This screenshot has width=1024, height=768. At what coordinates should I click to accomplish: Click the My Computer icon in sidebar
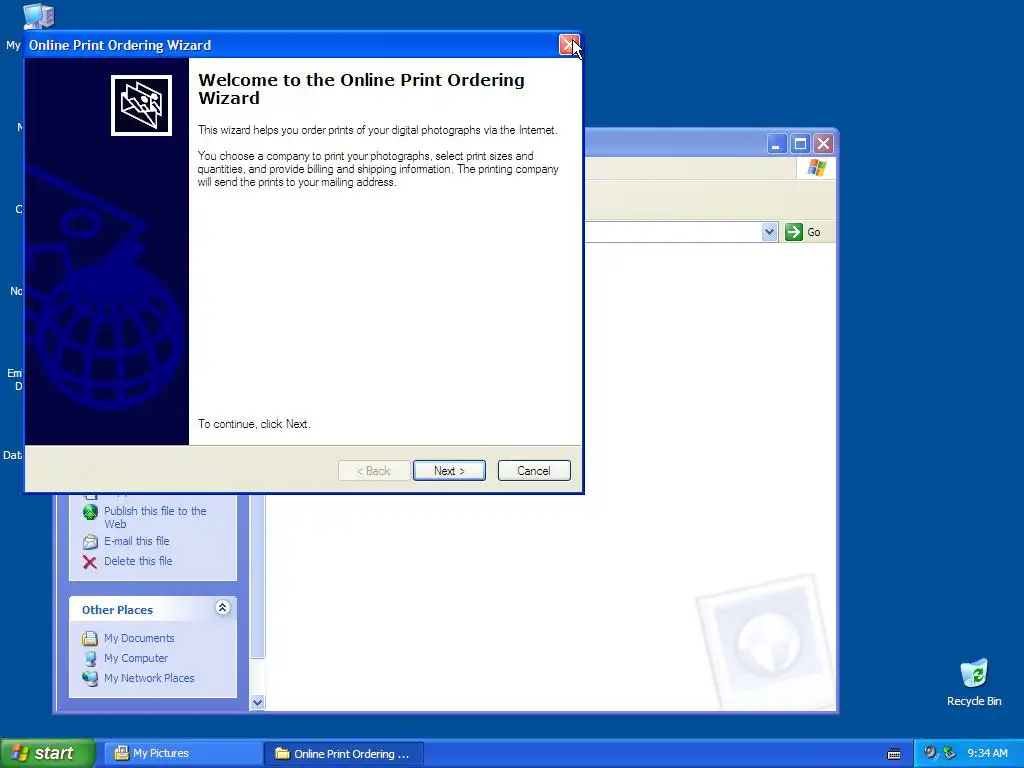(x=90, y=658)
